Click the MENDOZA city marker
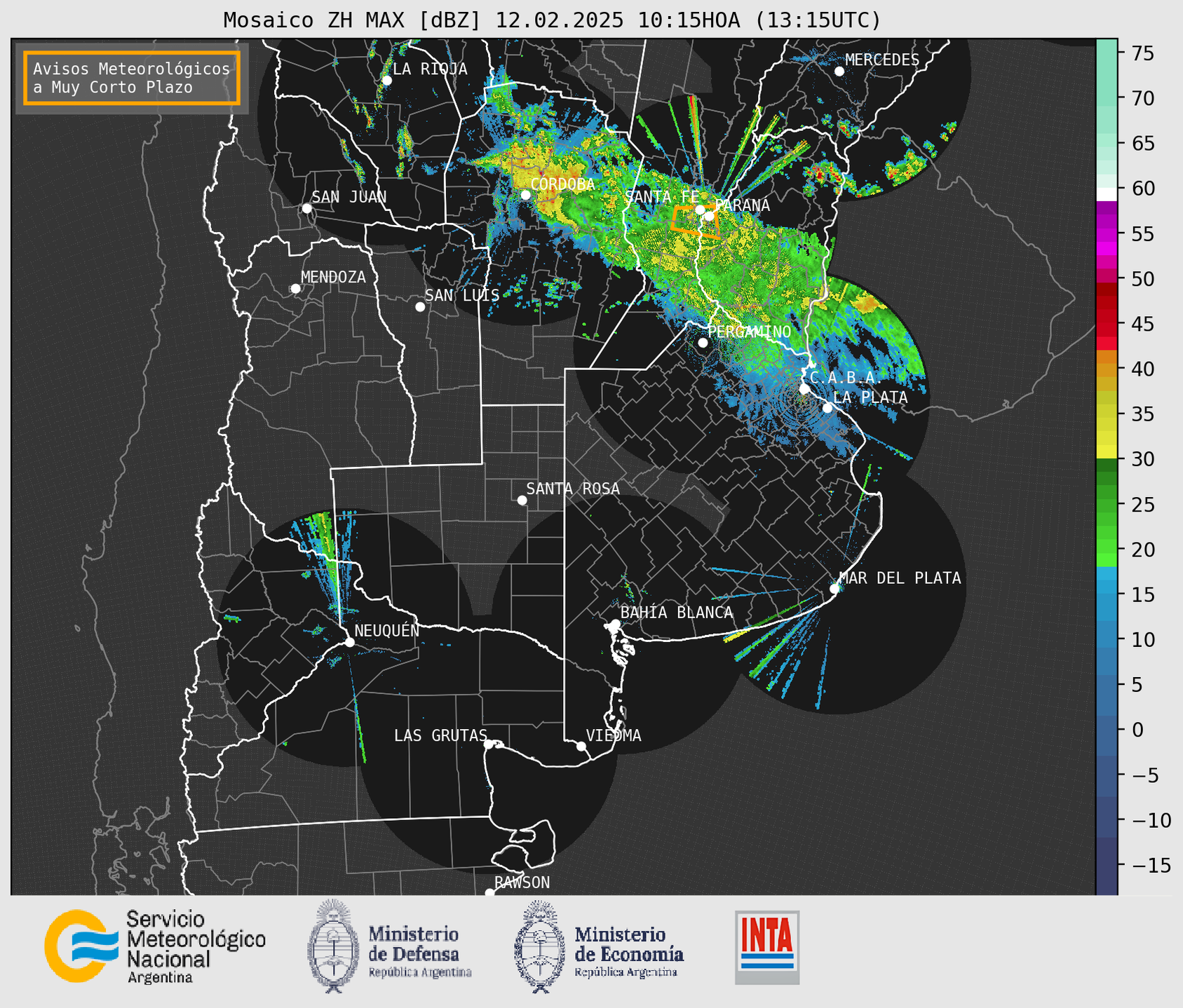 (295, 289)
